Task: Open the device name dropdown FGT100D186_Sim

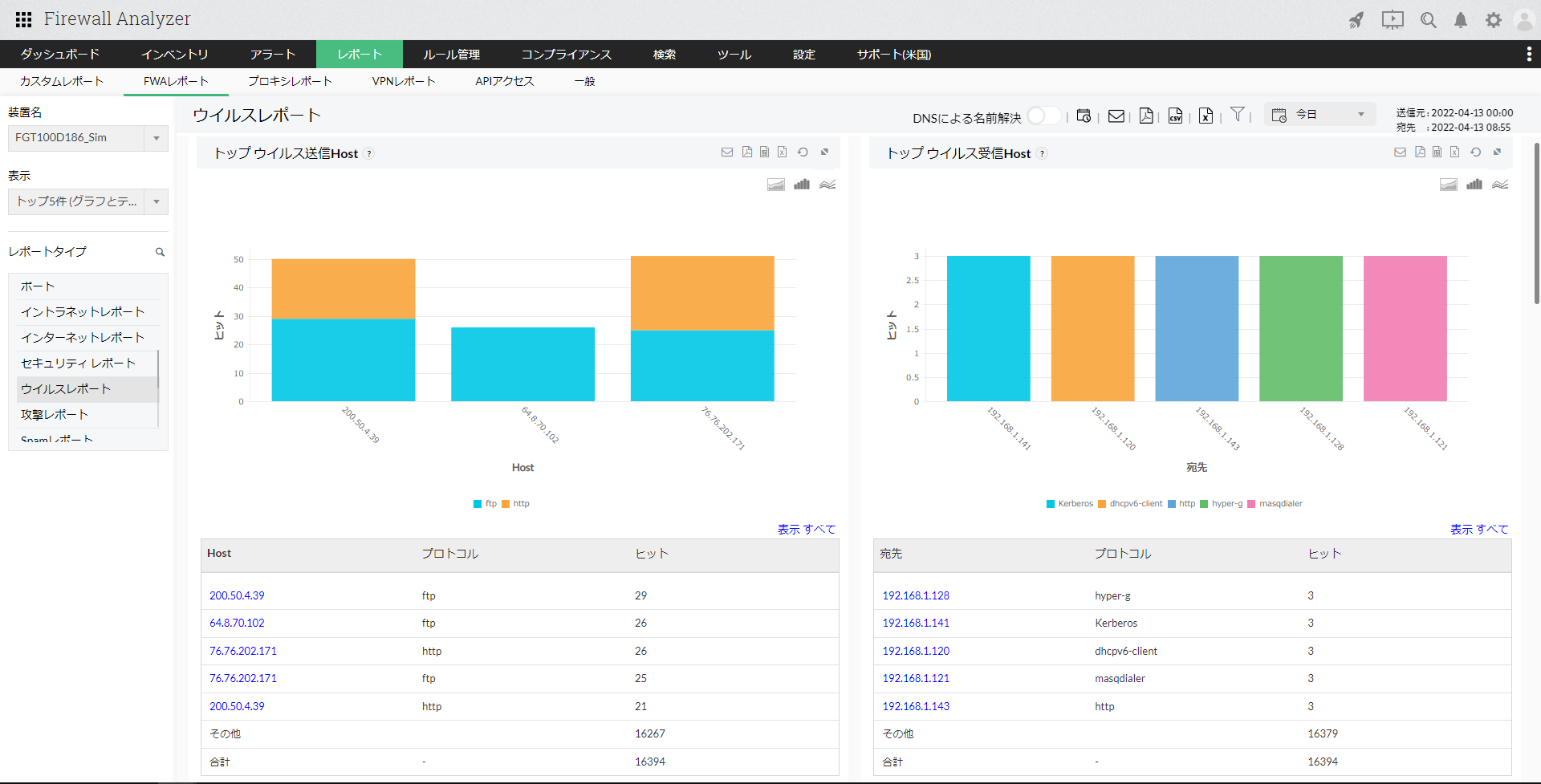Action: (x=88, y=138)
